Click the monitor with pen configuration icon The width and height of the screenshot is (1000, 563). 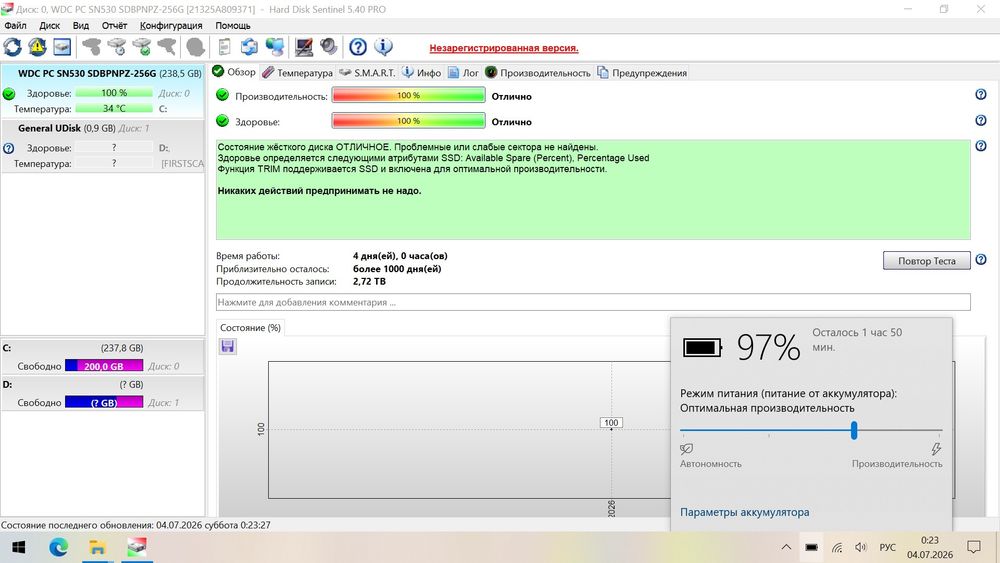pos(304,47)
